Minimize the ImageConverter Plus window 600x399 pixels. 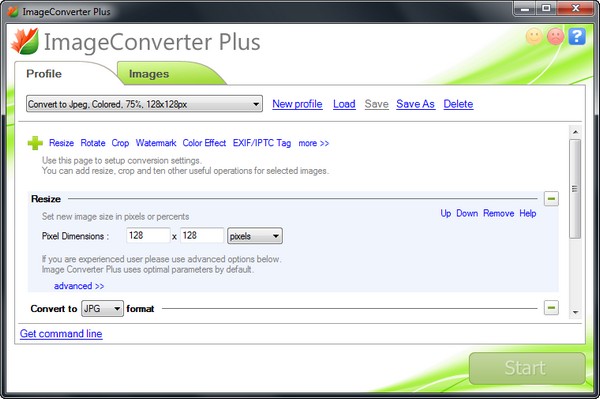click(525, 8)
